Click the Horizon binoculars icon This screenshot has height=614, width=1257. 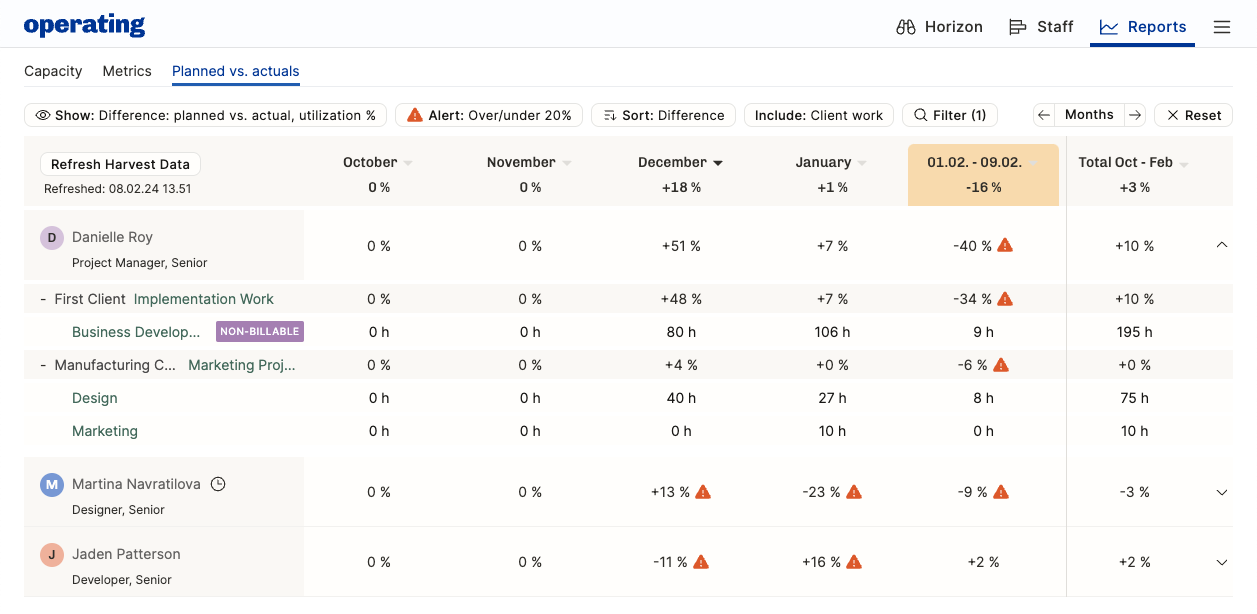[906, 27]
